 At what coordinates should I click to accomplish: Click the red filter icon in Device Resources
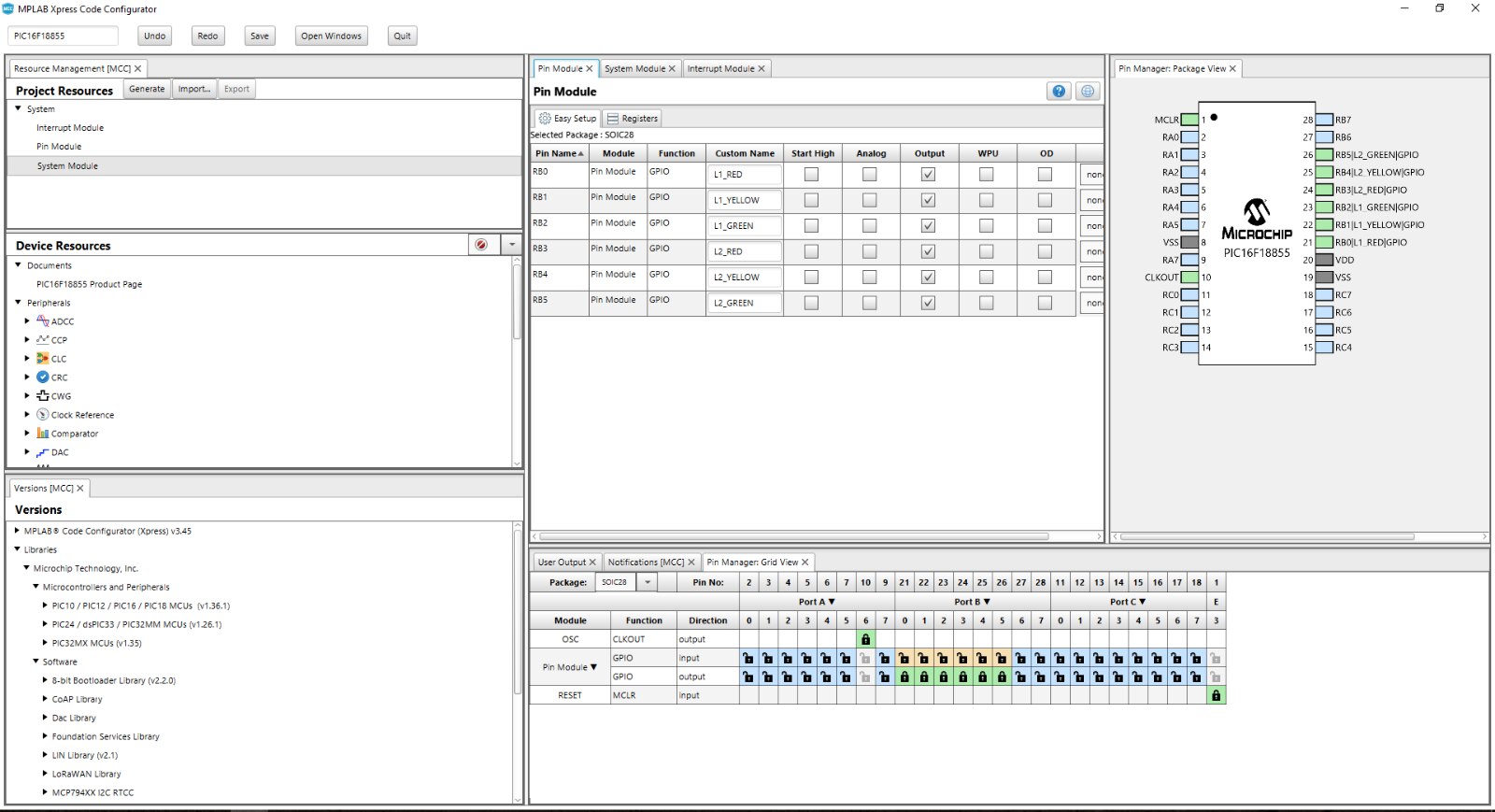pos(481,245)
